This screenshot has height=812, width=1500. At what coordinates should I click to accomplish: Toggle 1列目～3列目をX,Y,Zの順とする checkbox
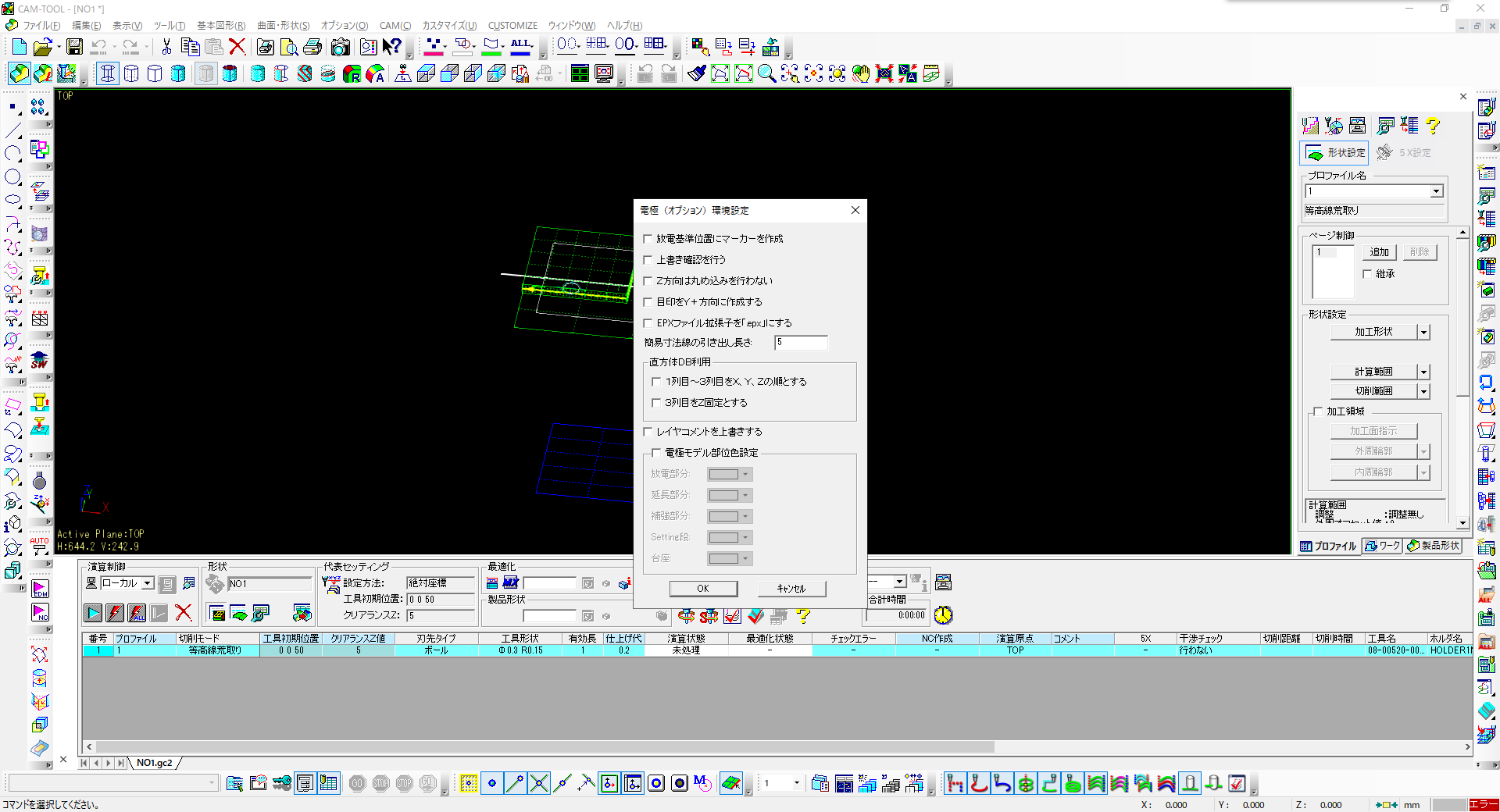(656, 382)
